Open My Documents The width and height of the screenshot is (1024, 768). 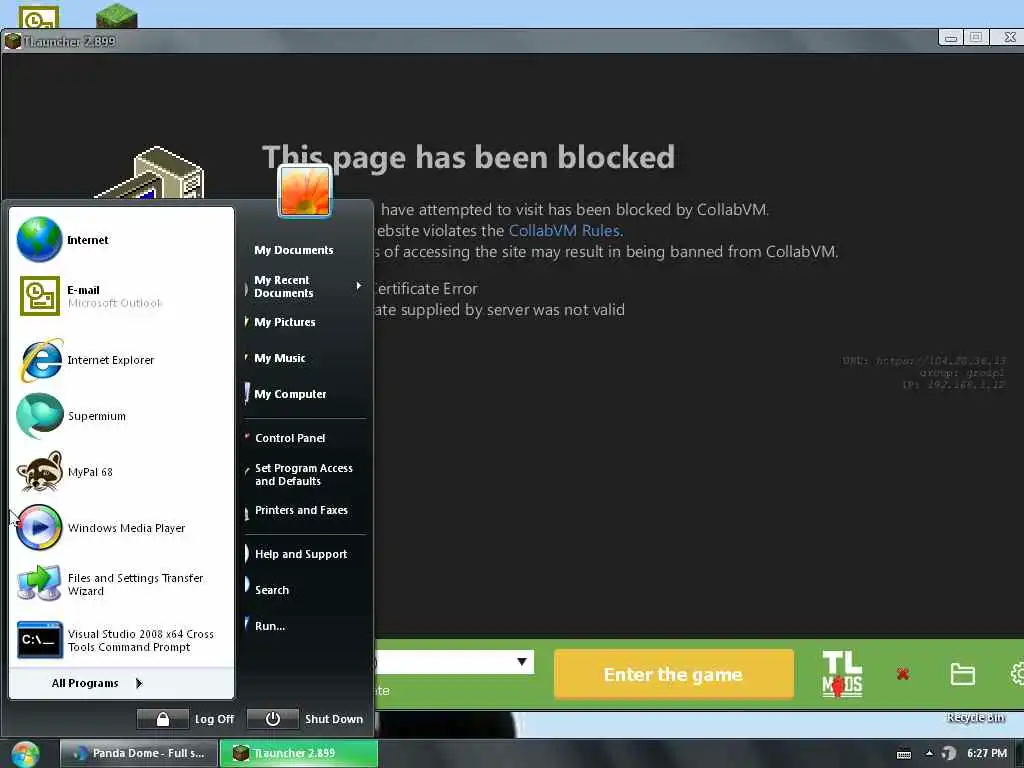click(304, 250)
